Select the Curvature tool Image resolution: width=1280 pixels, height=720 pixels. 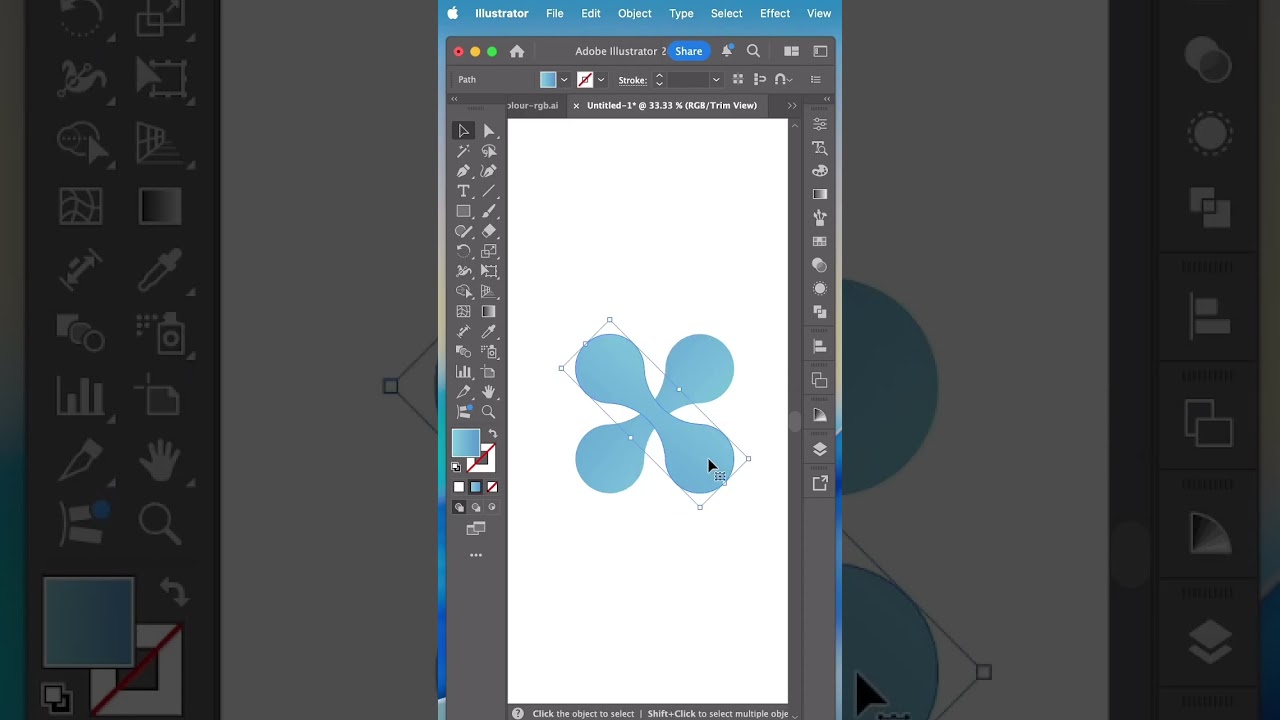[x=489, y=171]
